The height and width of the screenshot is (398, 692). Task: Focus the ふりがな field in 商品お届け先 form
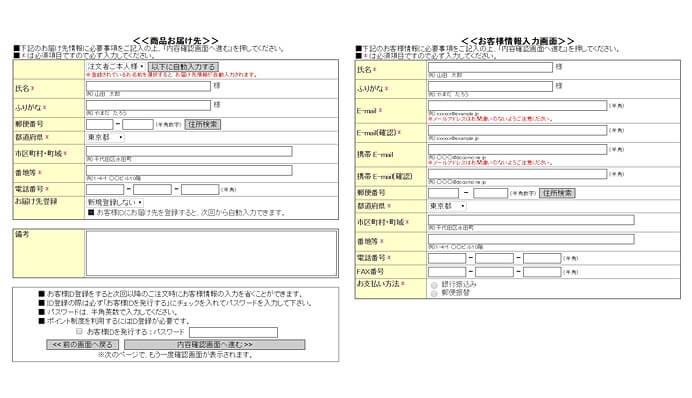click(148, 105)
